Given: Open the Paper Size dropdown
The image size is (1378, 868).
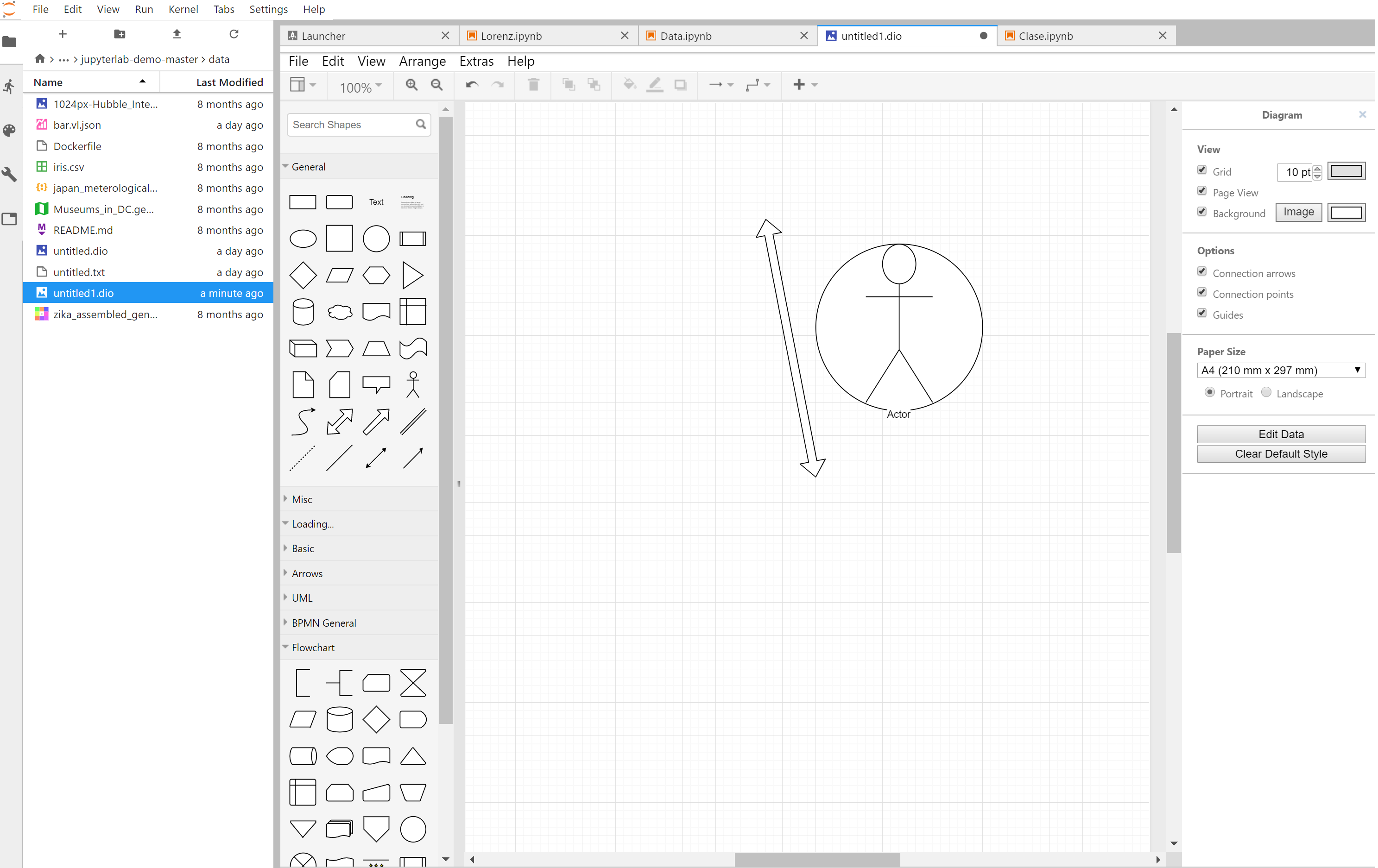Looking at the screenshot, I should click(x=1281, y=370).
